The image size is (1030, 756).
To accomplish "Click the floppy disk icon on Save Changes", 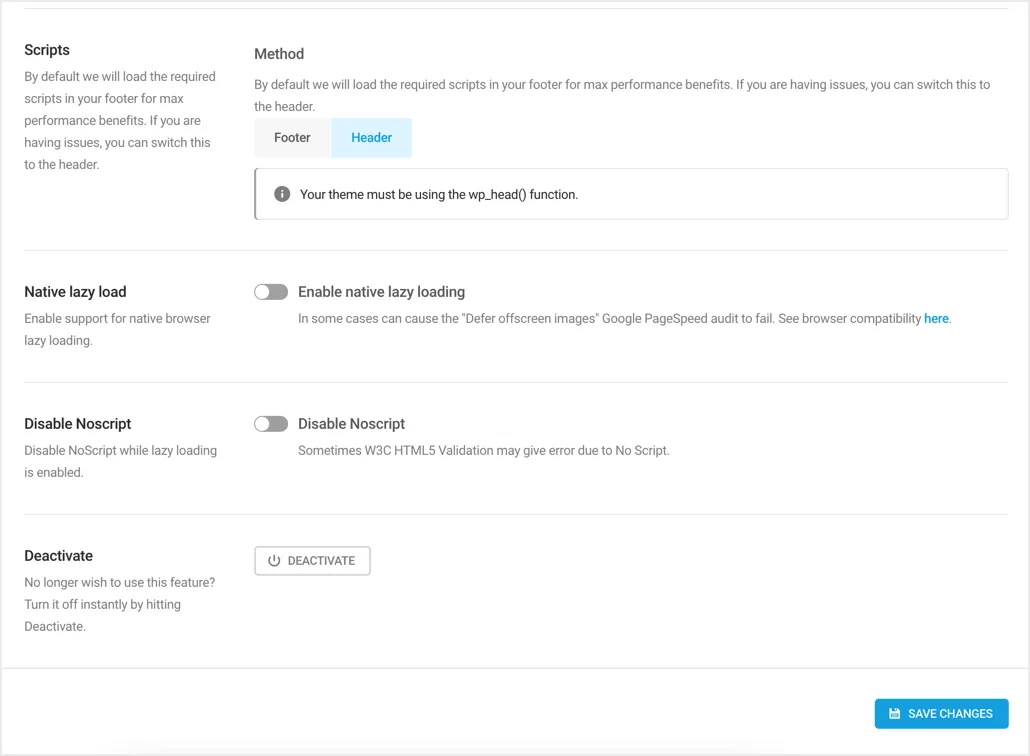I will (x=895, y=714).
